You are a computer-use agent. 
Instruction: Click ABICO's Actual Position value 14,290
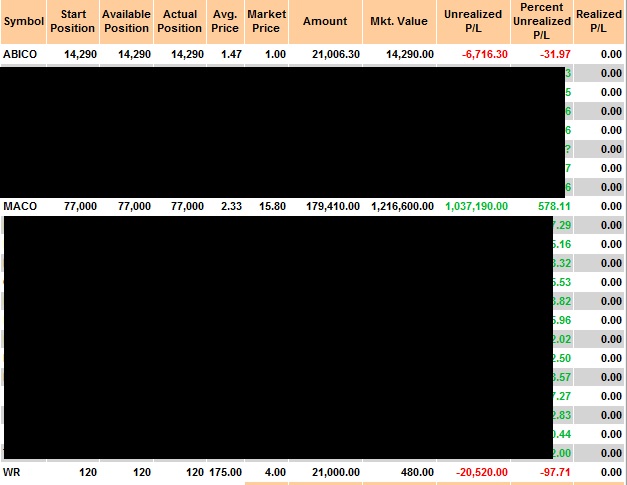click(188, 54)
